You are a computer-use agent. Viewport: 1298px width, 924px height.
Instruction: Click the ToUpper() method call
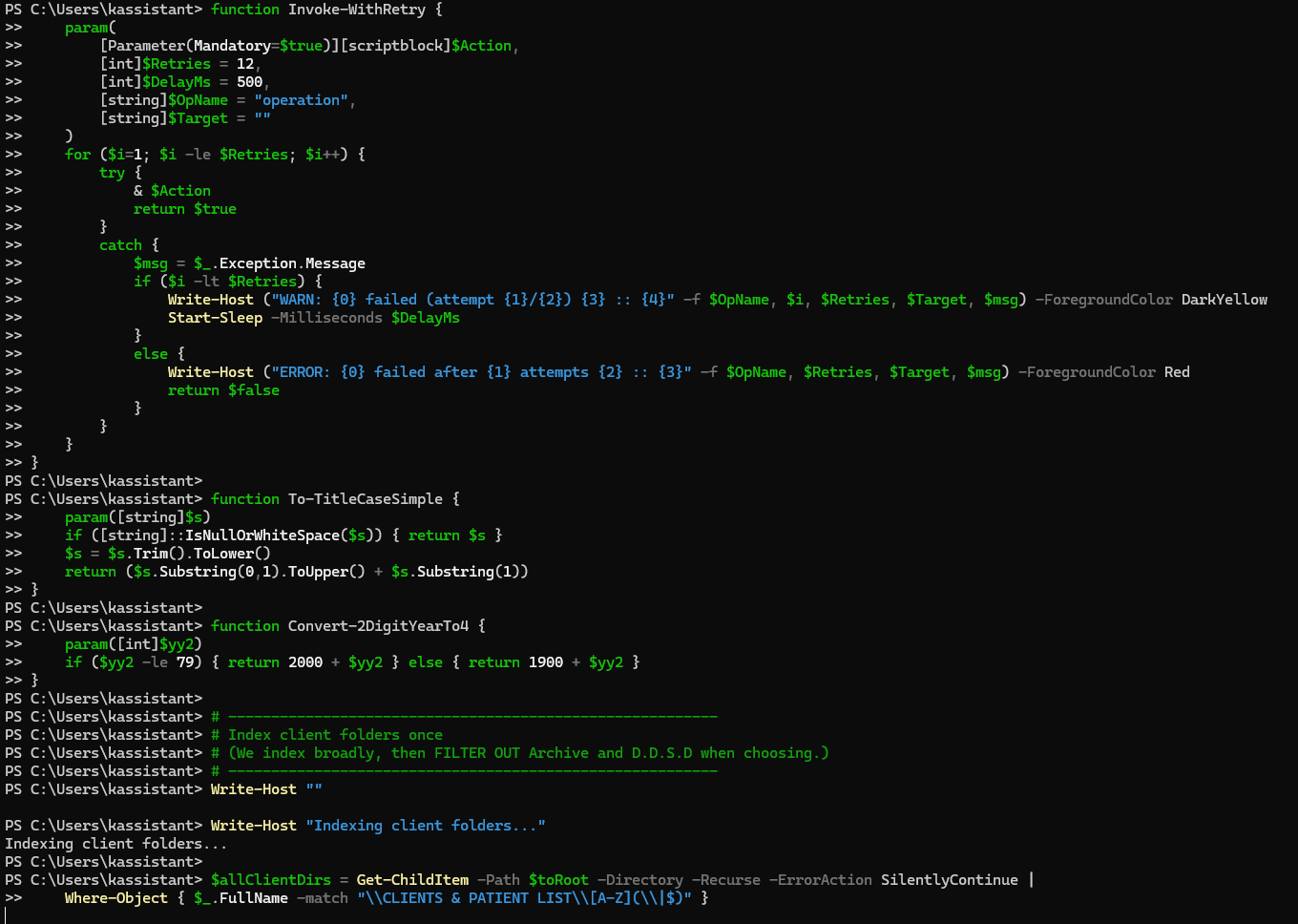coord(326,572)
